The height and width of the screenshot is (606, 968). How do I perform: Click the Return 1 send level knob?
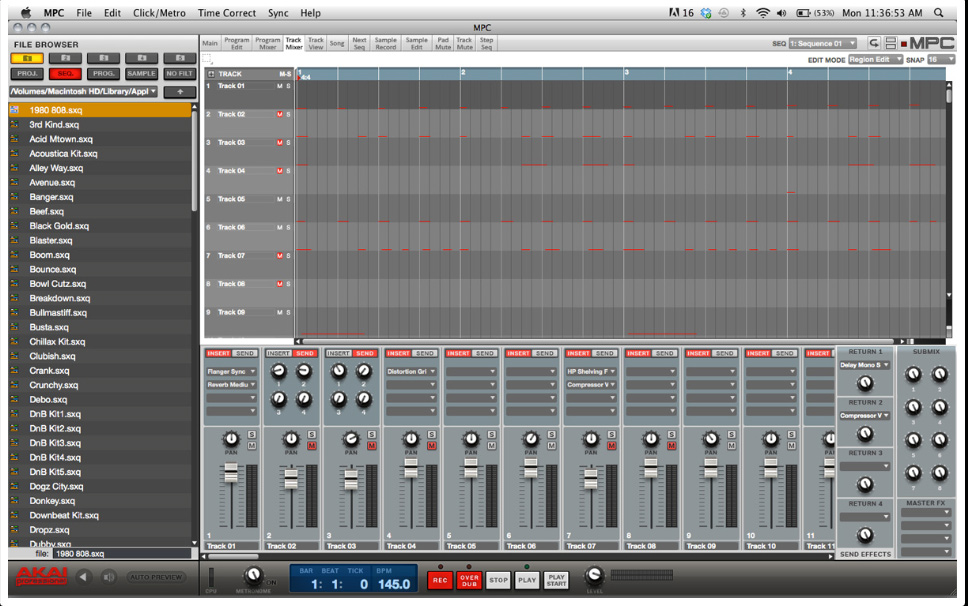865,383
